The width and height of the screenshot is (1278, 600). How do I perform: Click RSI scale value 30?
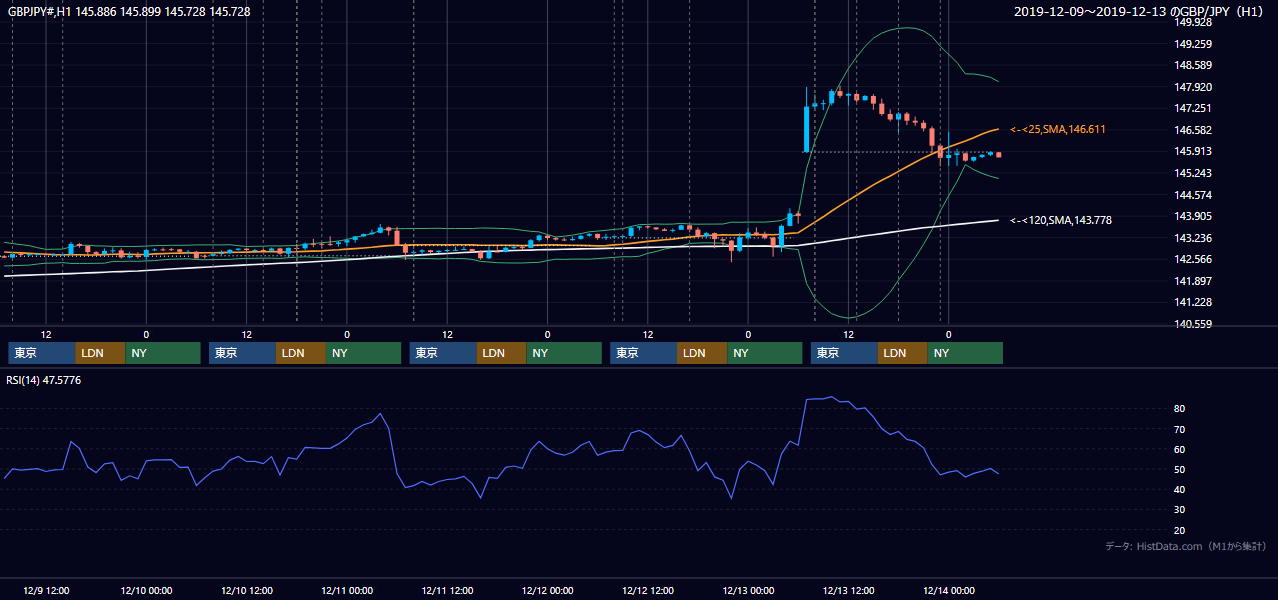tap(1180, 510)
